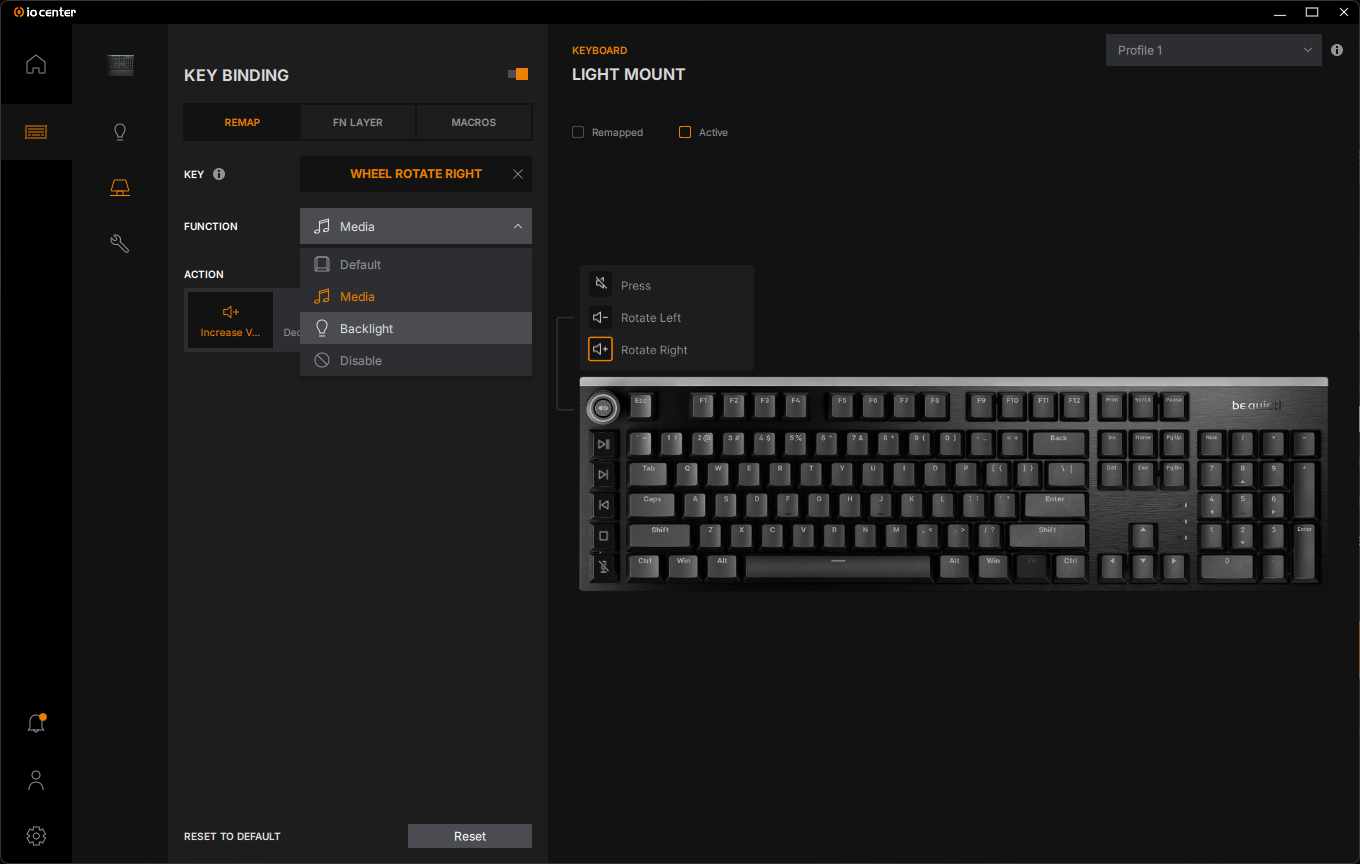This screenshot has height=864, width=1360.
Task: Toggle the Key Binding orange switch
Action: (x=518, y=74)
